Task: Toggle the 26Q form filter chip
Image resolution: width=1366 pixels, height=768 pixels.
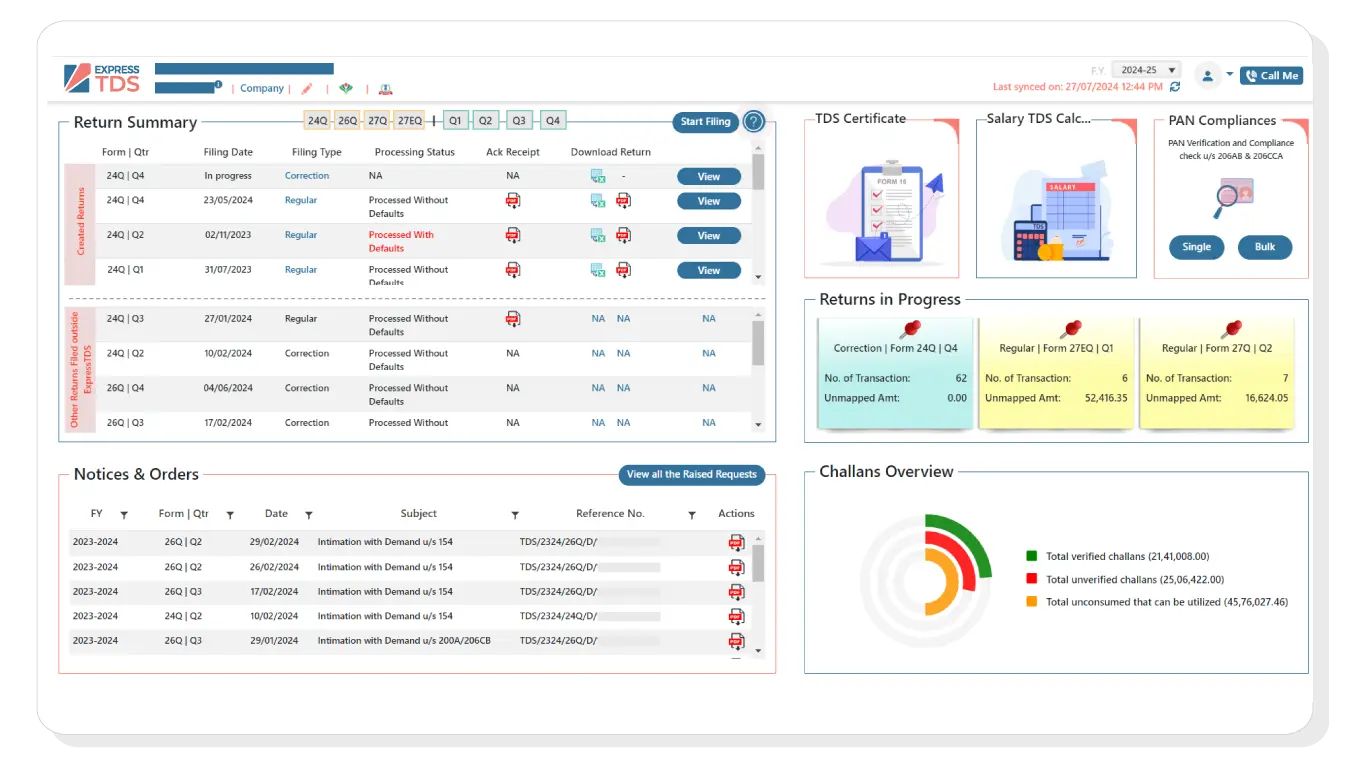Action: 347,121
